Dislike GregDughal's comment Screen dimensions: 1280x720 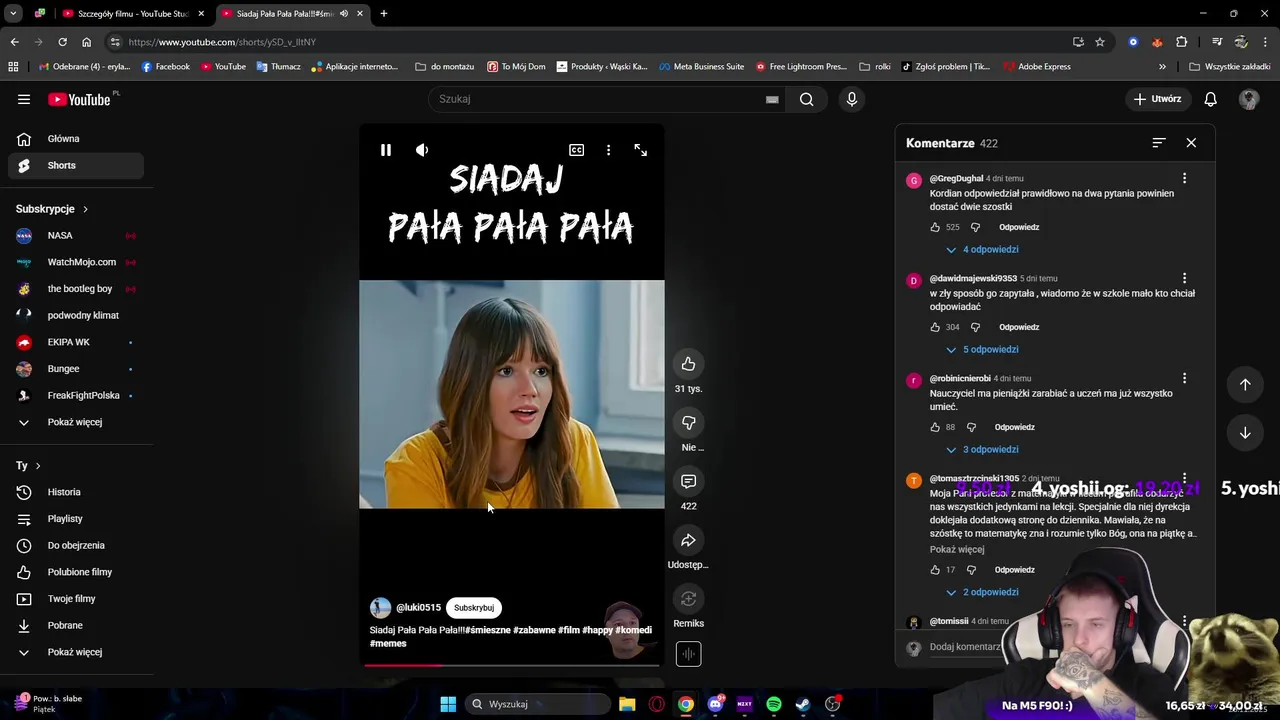[x=976, y=227]
